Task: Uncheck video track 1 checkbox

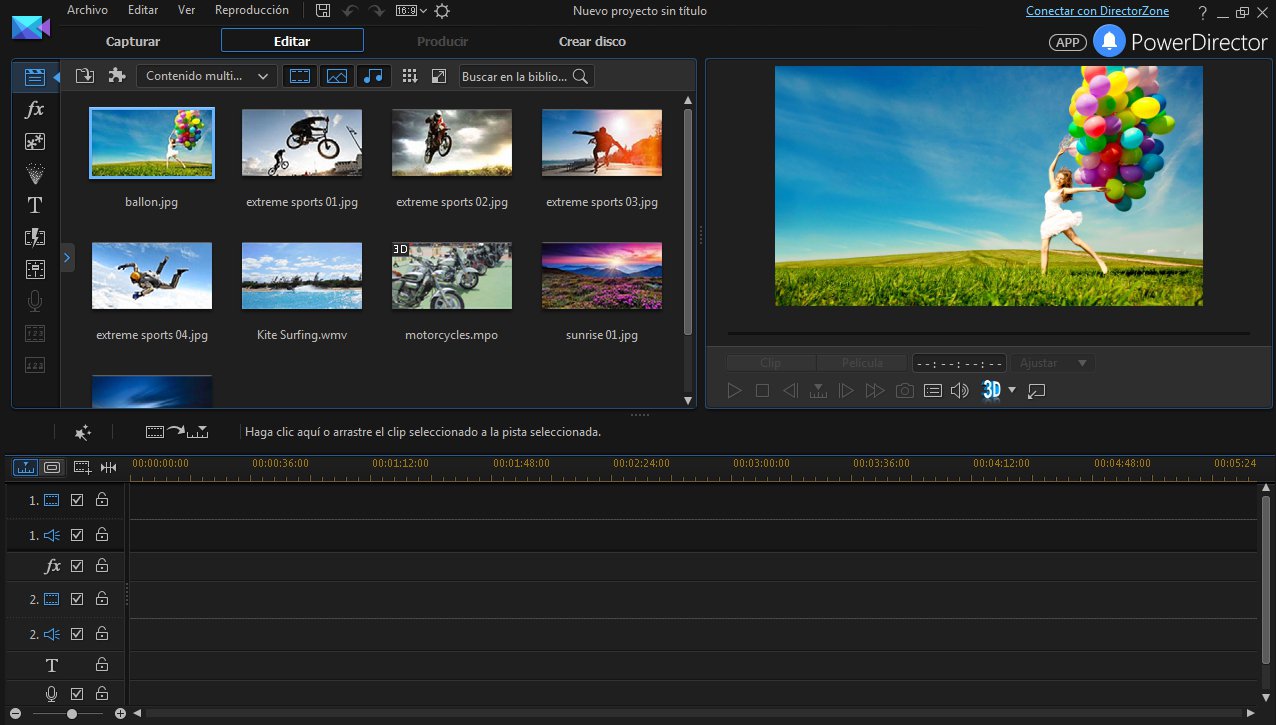Action: (x=77, y=500)
